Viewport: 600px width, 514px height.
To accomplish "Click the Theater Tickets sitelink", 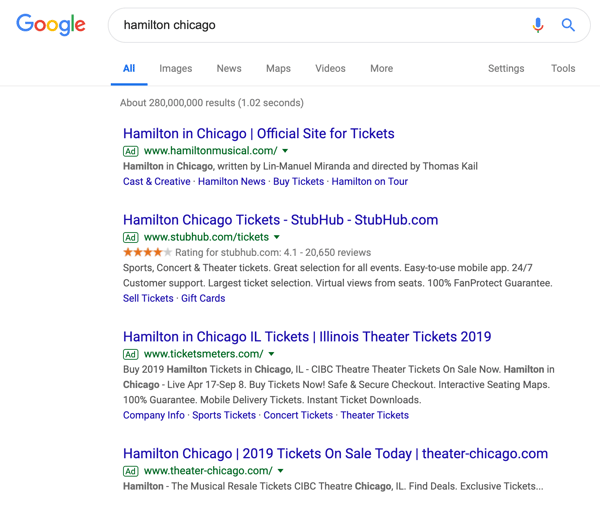I will 375,415.
